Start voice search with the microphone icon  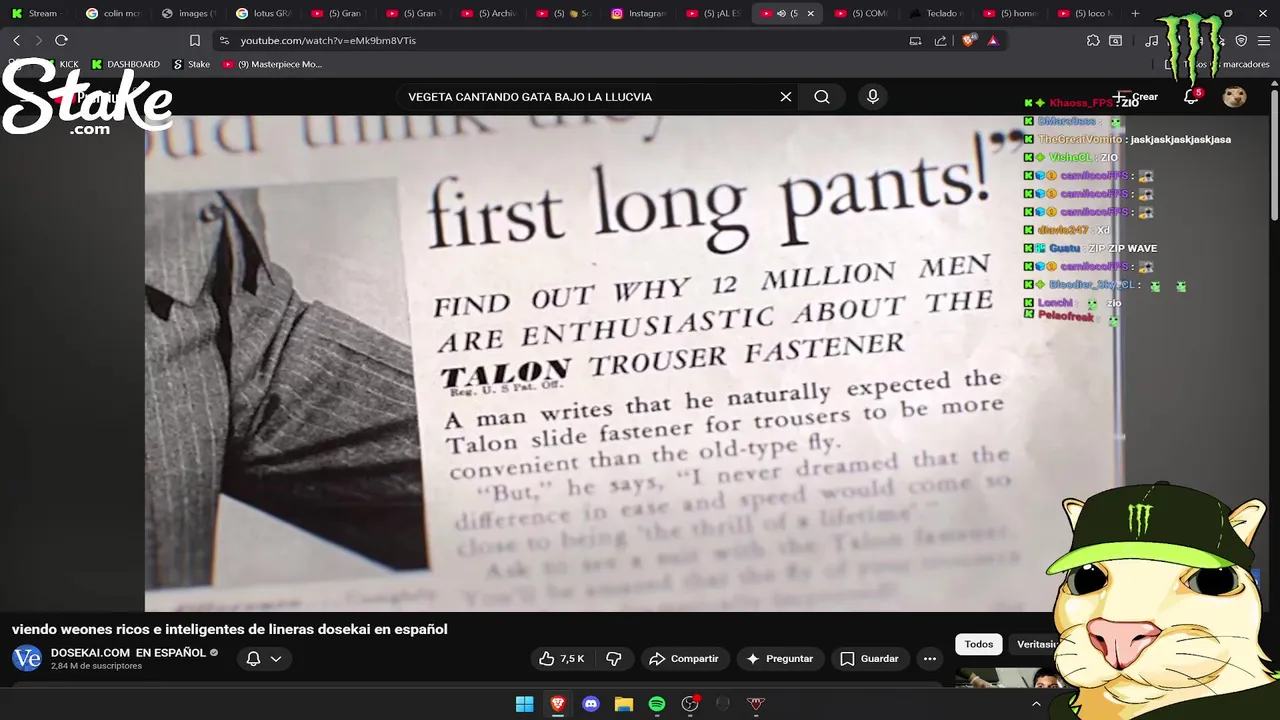[873, 97]
